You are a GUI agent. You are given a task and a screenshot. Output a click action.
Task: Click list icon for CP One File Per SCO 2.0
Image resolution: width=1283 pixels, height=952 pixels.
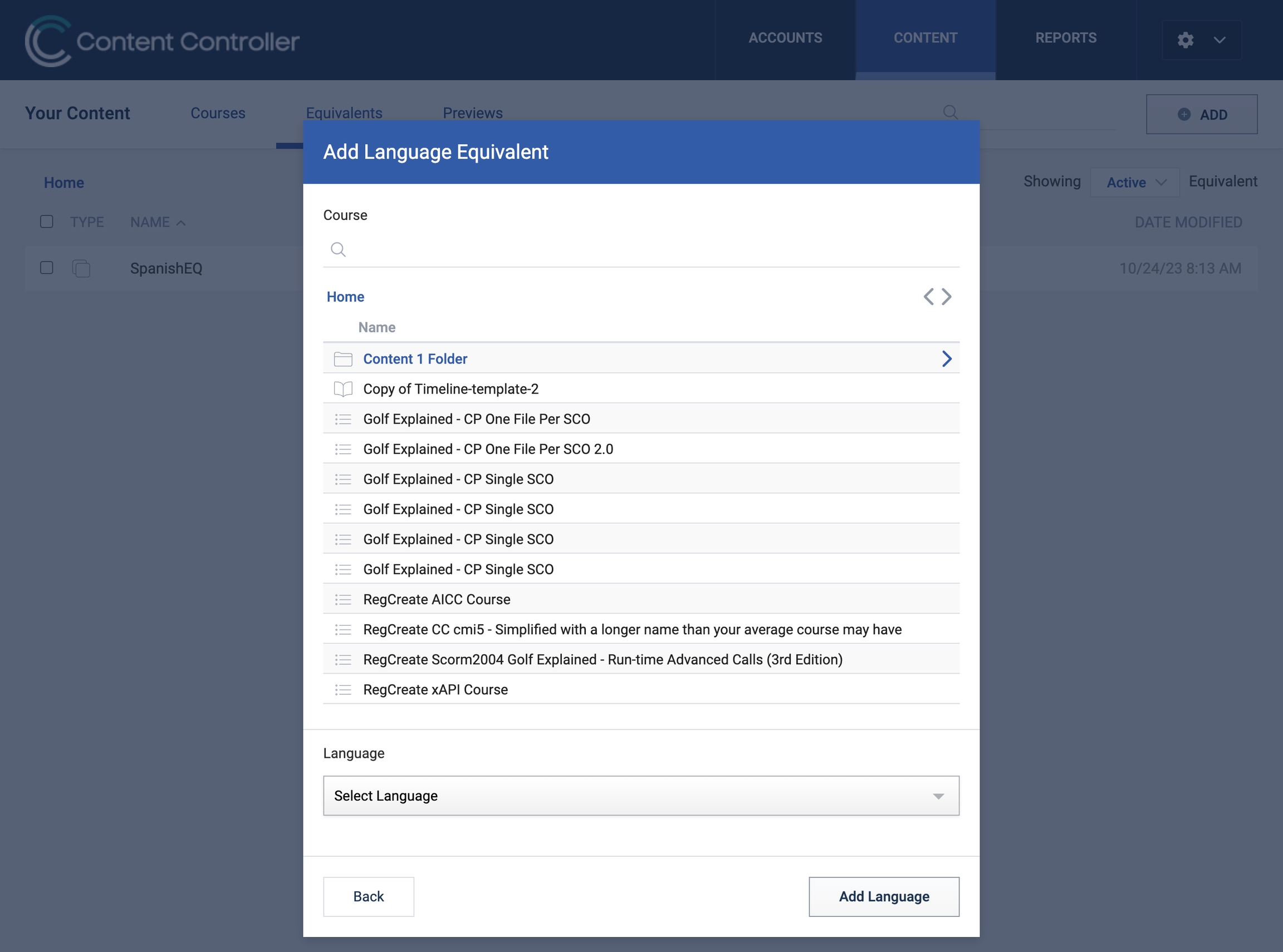coord(343,449)
